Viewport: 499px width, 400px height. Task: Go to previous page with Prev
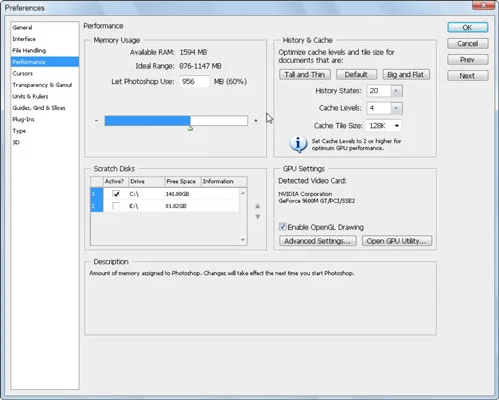click(468, 60)
